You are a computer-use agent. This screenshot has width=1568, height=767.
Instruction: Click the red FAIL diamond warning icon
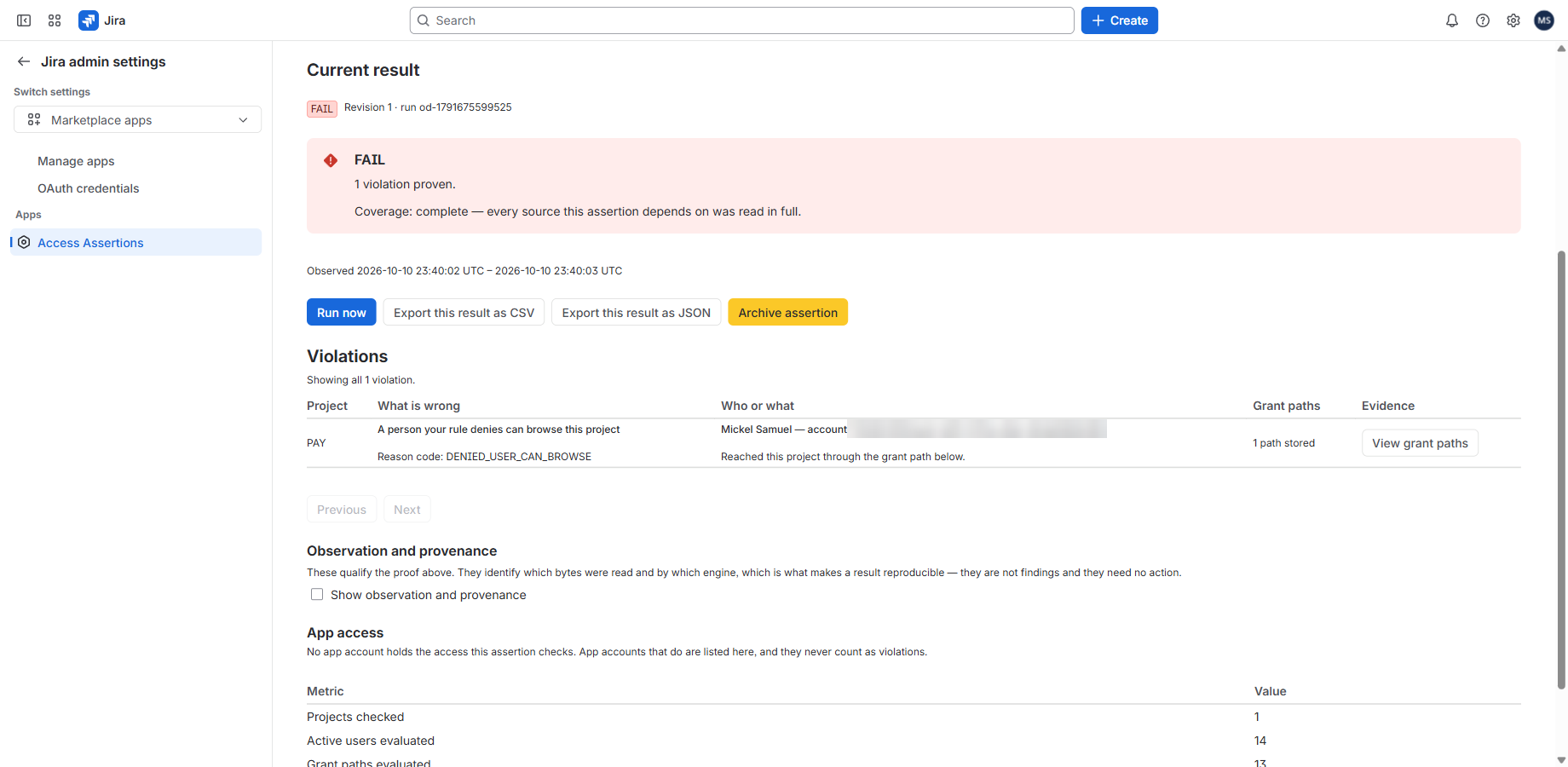click(x=331, y=160)
